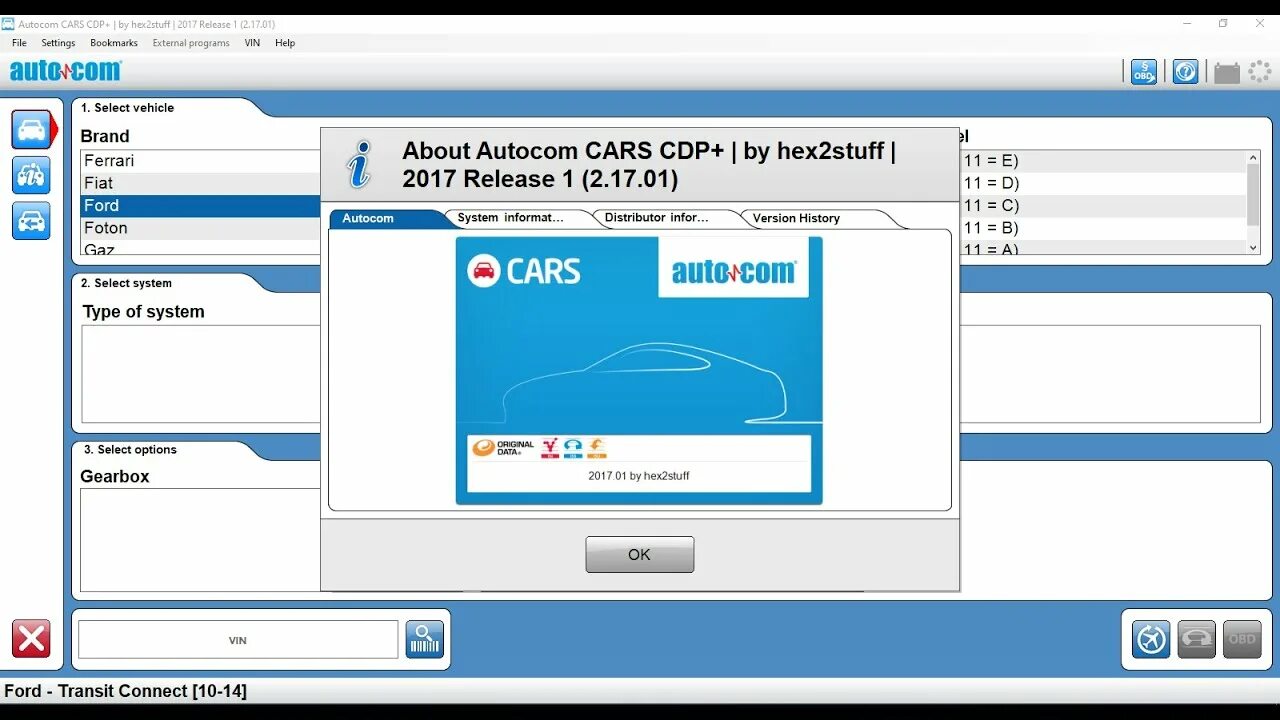Select Gaz in the Brand list
The image size is (1280, 720).
200,247
